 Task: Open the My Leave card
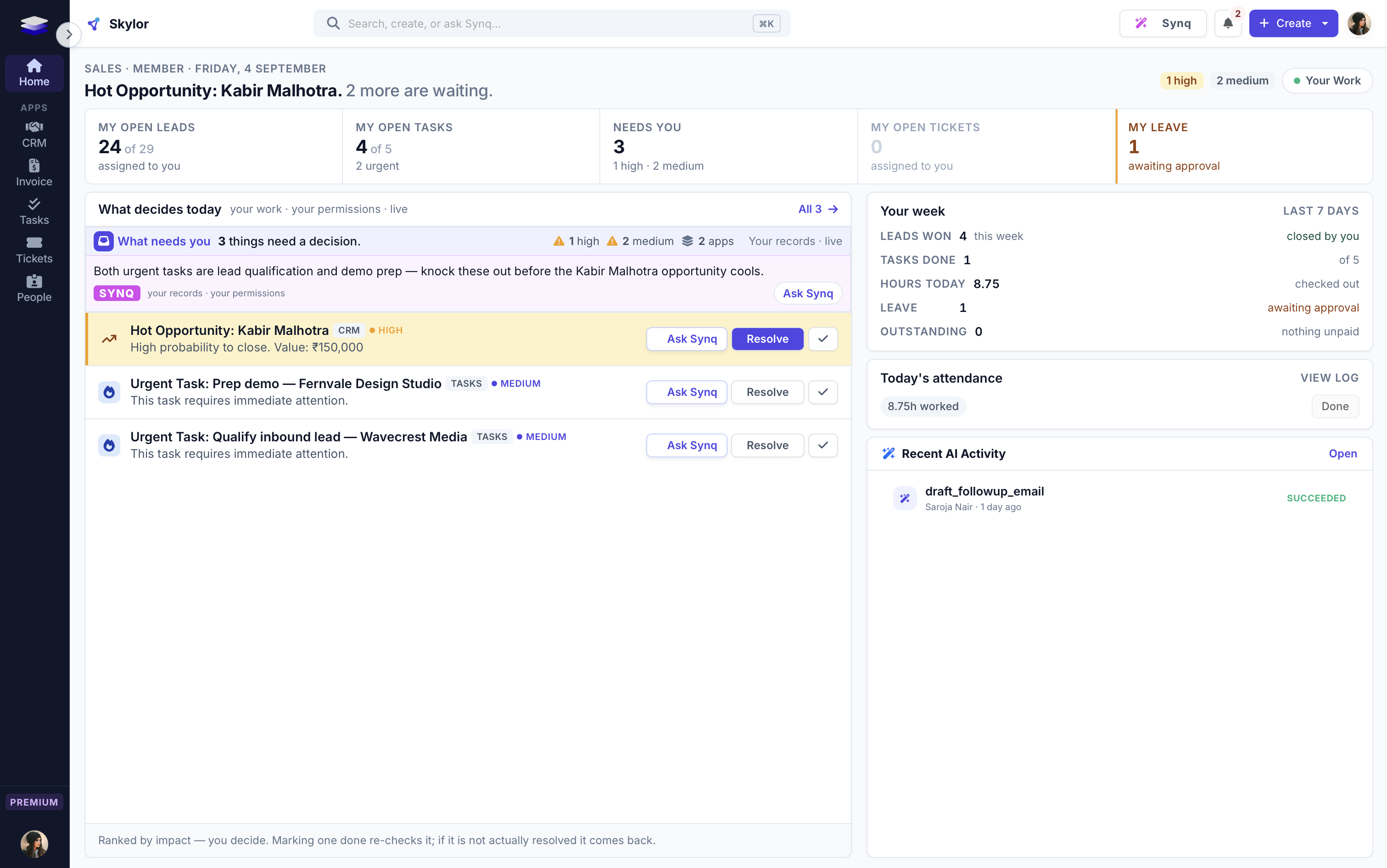pos(1244,146)
